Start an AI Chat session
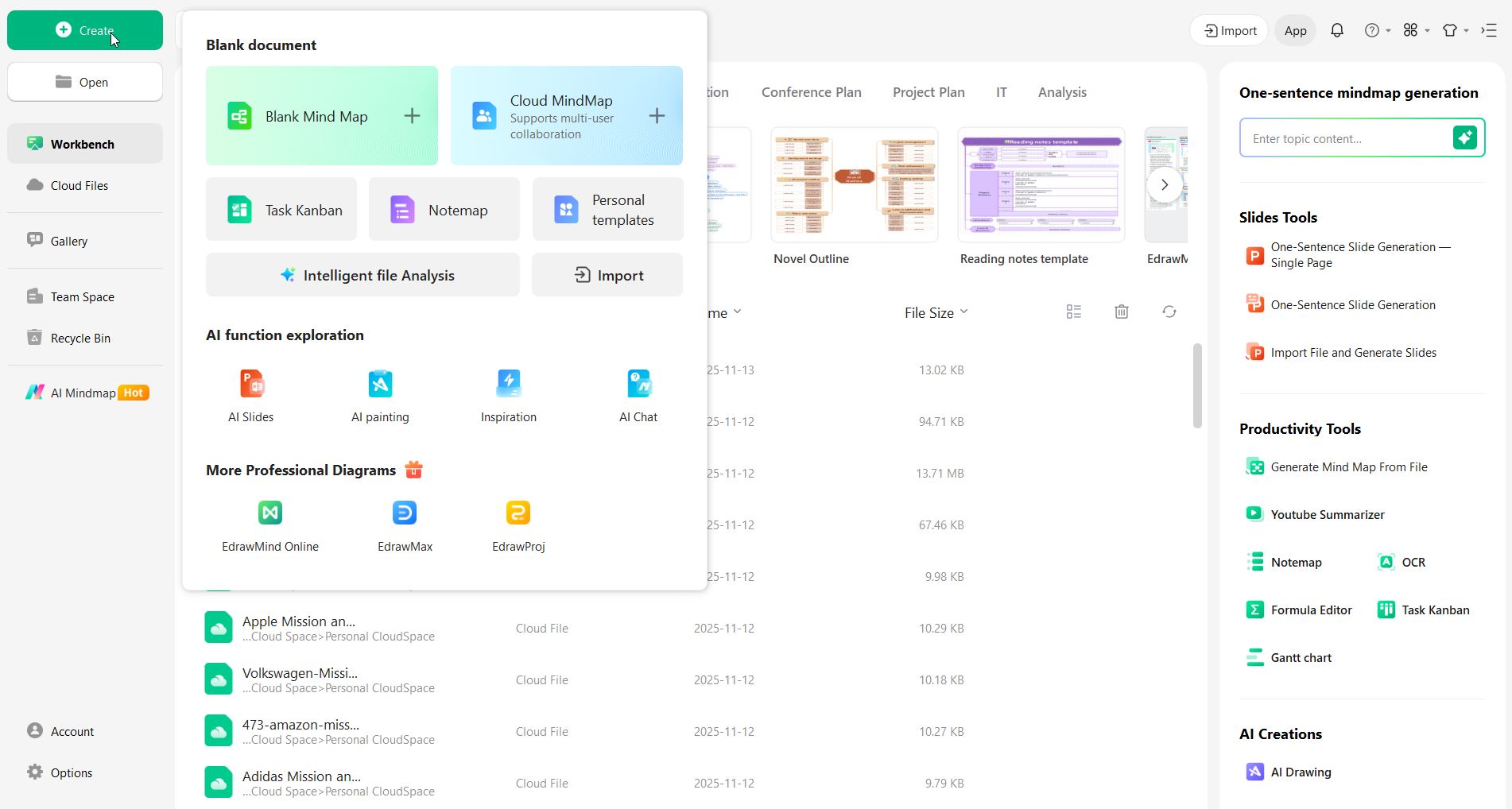1512x809 pixels. 638,395
